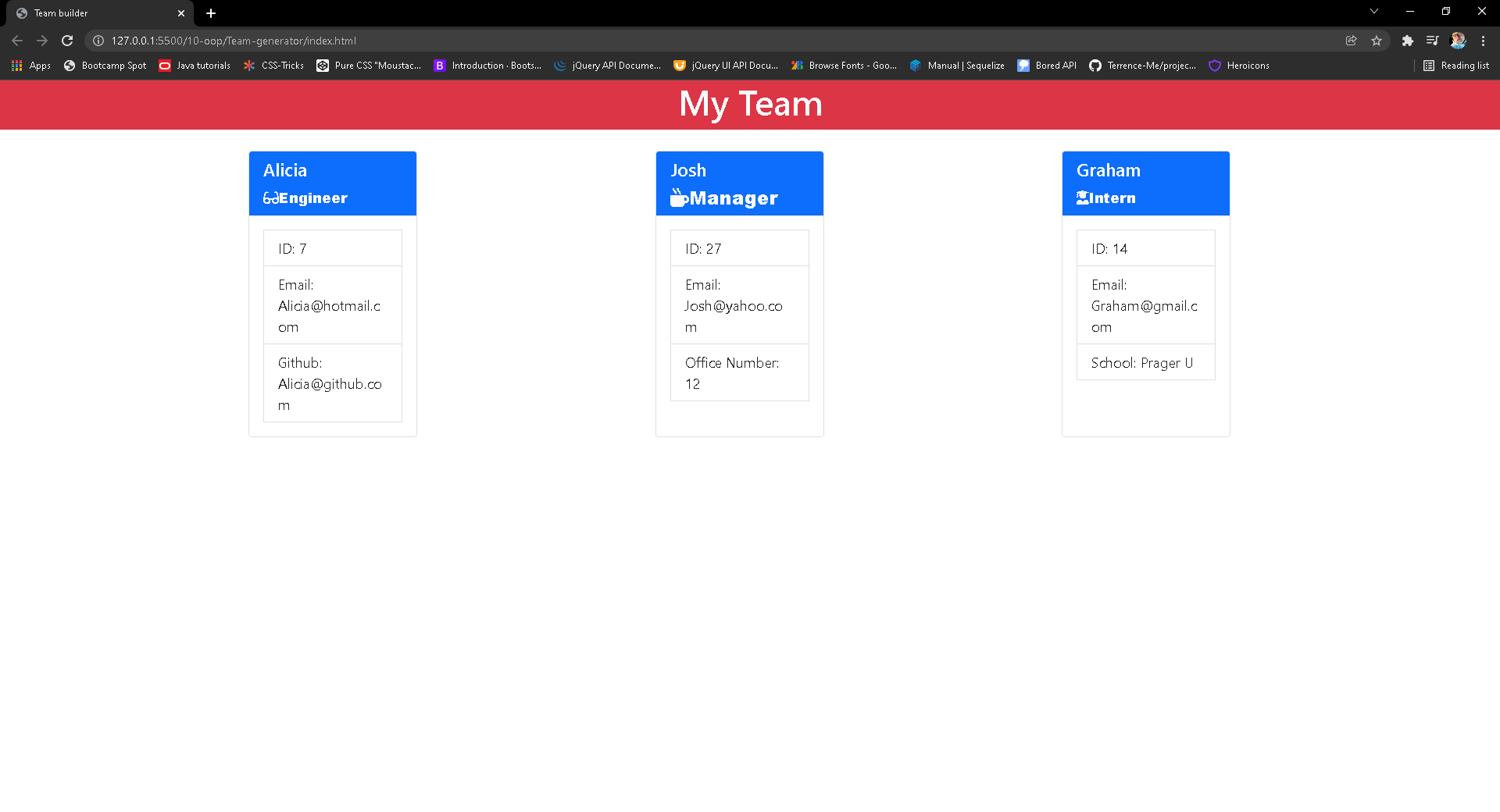
Task: Click the browser extensions puzzle icon
Action: [x=1407, y=41]
